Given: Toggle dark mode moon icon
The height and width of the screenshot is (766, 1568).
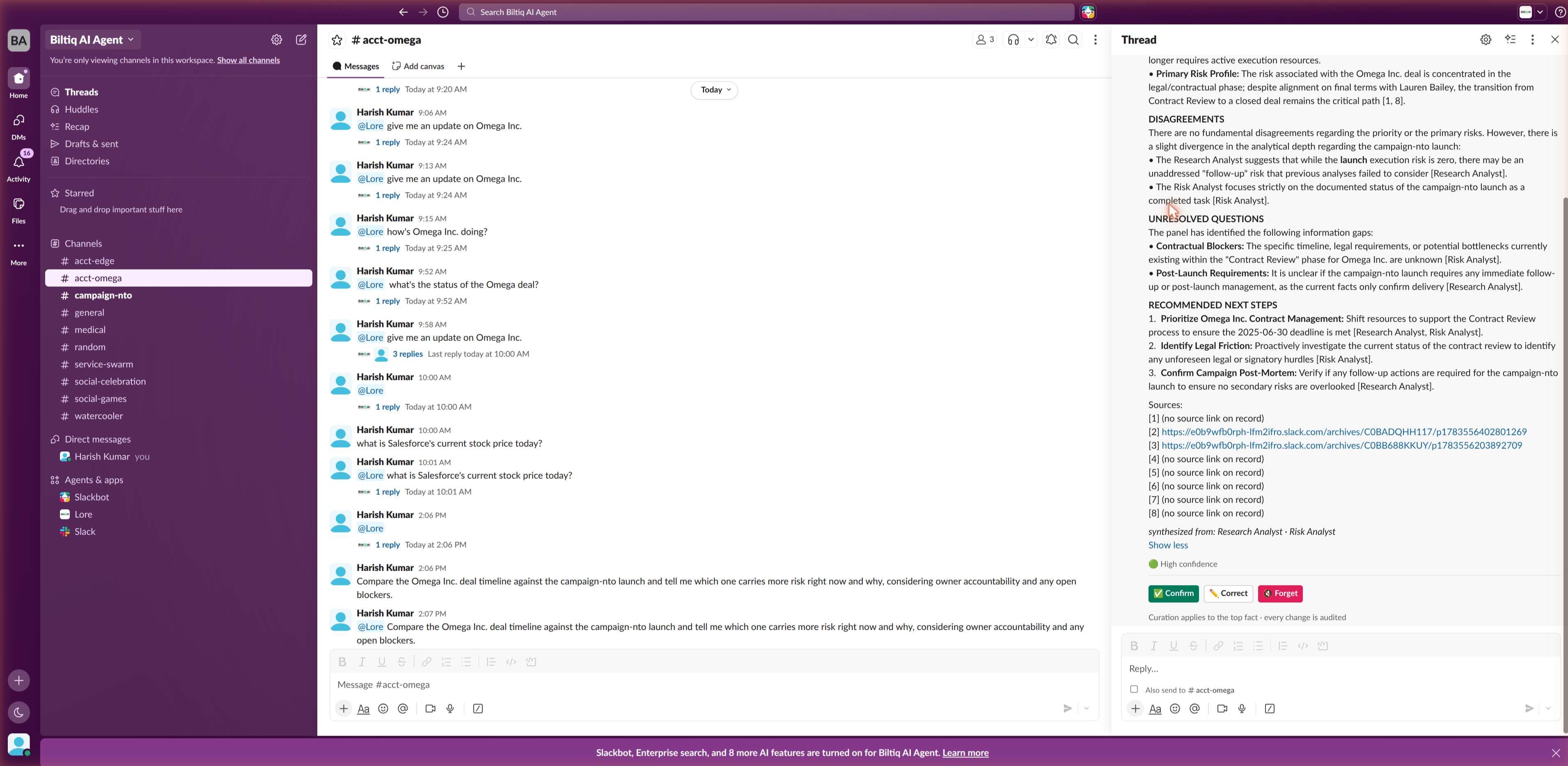Looking at the screenshot, I should click(19, 713).
